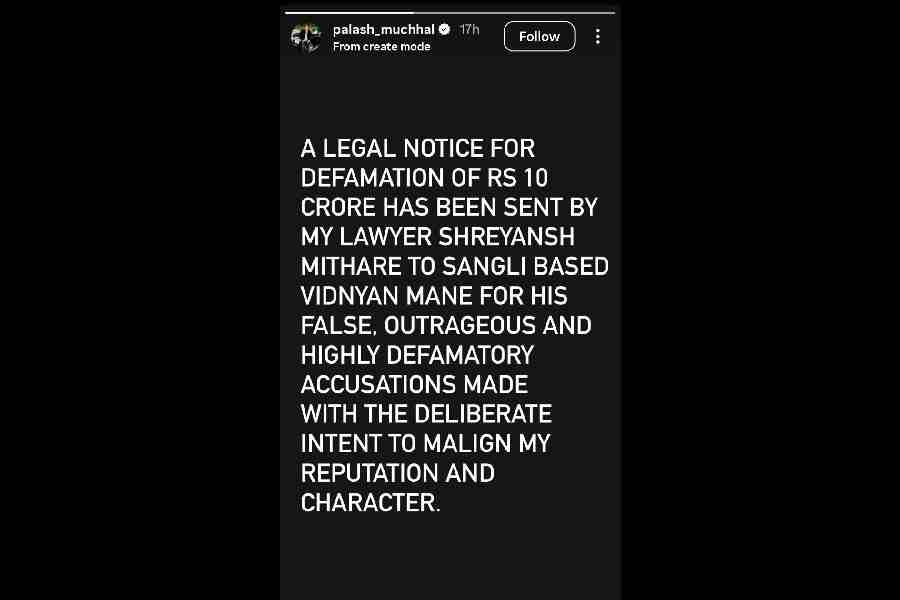Click the verified badge next to username
This screenshot has height=600, width=900.
click(444, 30)
